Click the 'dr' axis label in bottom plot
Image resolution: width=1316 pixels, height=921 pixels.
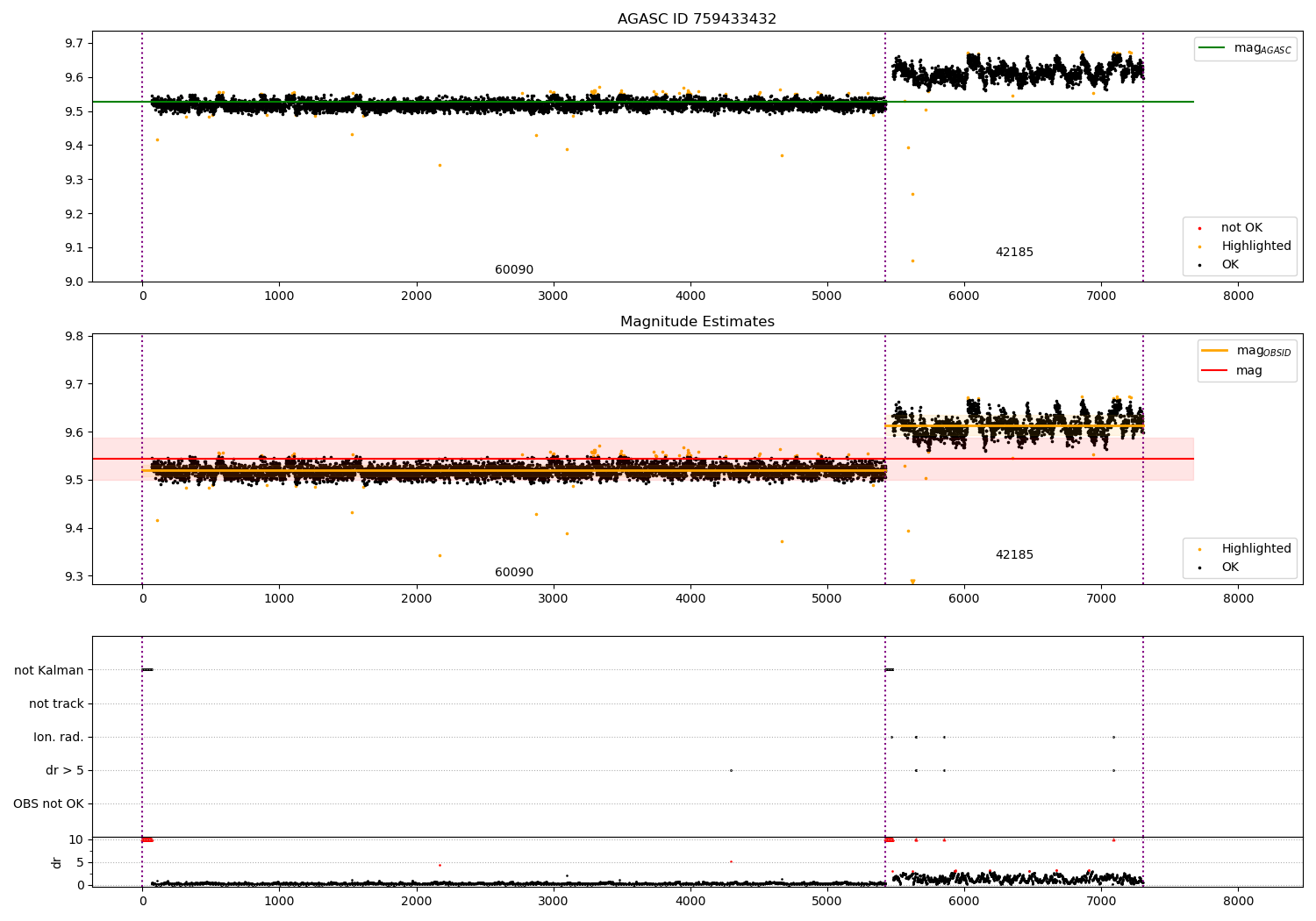pyautogui.click(x=57, y=862)
